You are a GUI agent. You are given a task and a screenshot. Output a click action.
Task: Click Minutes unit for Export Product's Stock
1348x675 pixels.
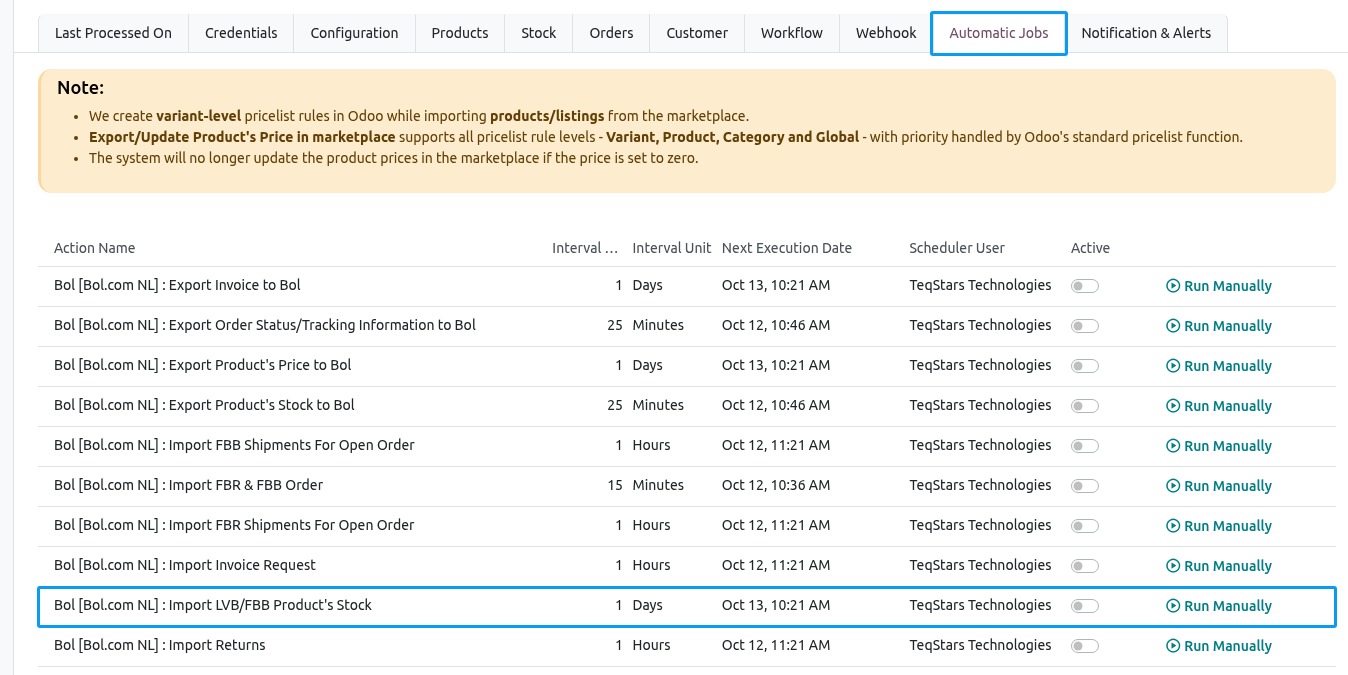tap(658, 405)
